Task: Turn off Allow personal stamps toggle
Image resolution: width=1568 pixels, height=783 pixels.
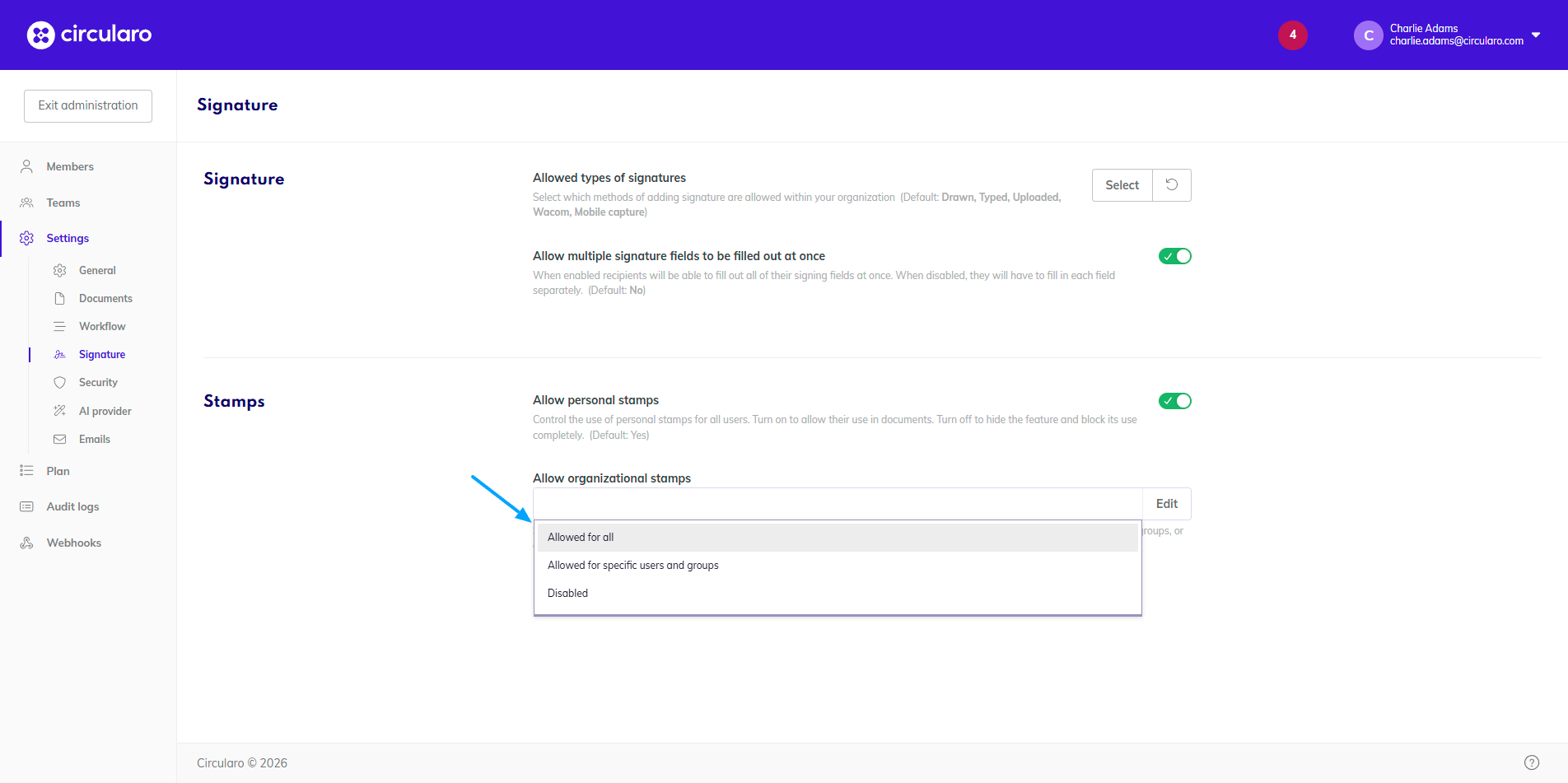Action: 1174,401
